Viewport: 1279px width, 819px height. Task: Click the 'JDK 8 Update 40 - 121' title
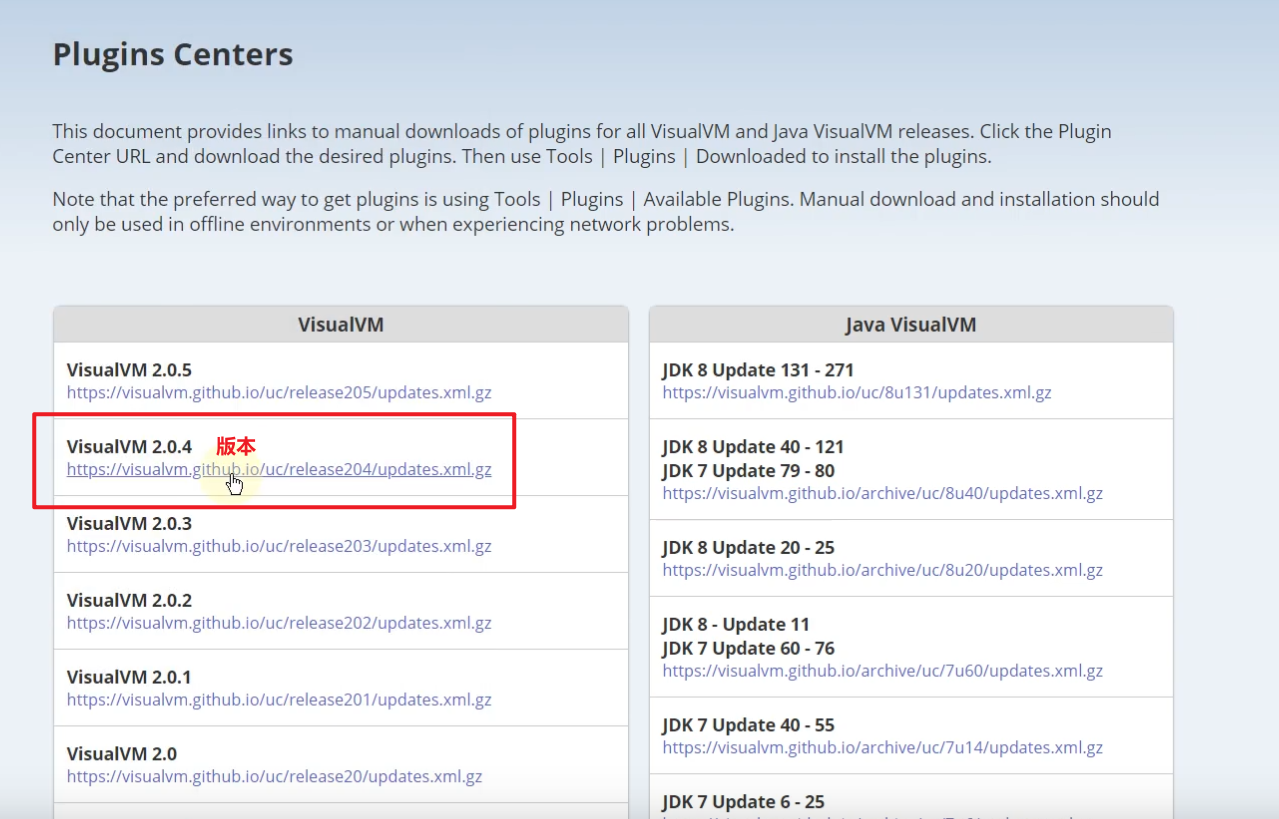click(x=753, y=447)
